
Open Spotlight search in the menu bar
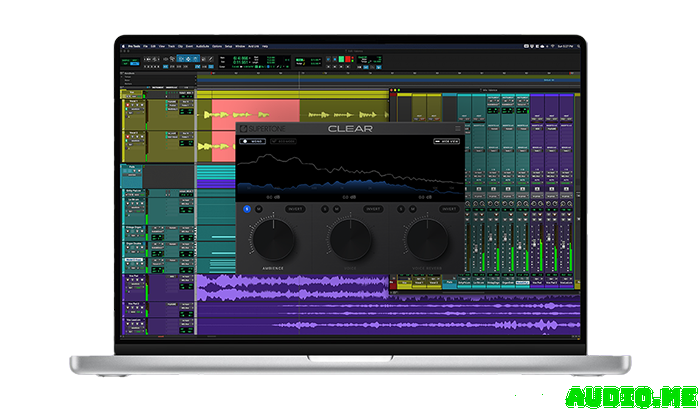pos(579,46)
